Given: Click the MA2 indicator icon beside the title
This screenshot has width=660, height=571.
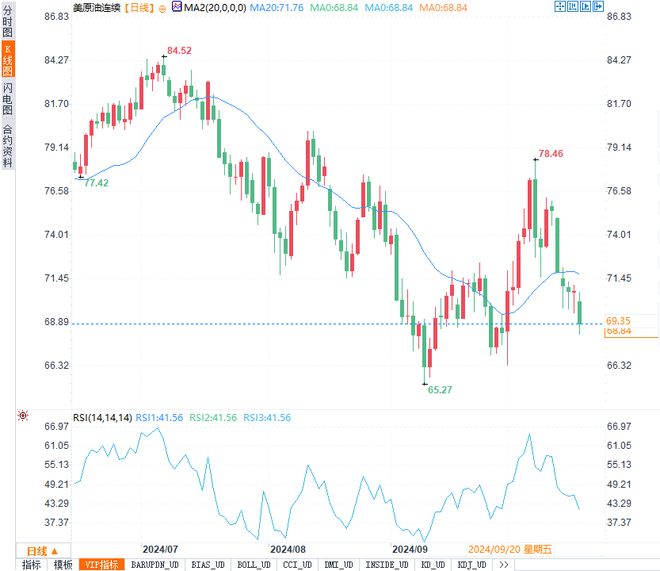Looking at the screenshot, I should 177,6.
